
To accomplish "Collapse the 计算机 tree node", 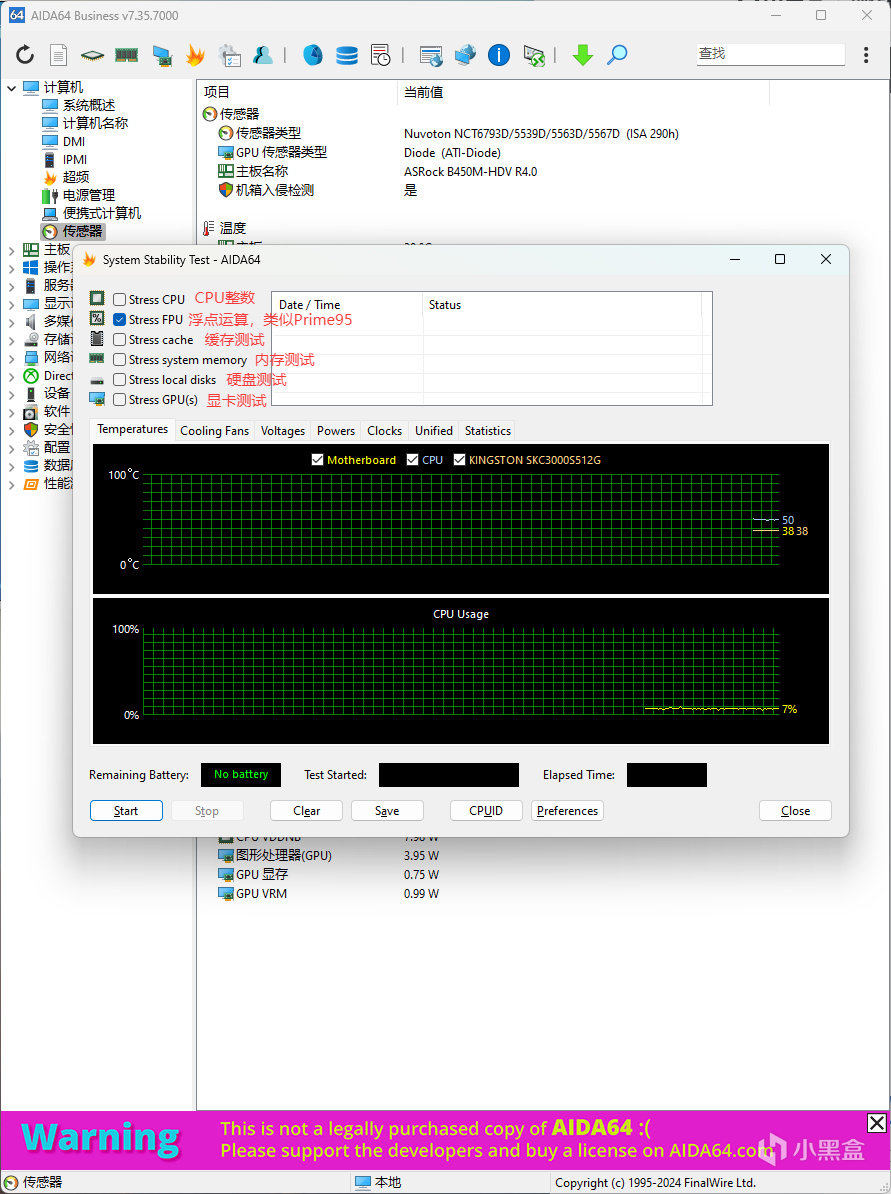I will coord(11,88).
